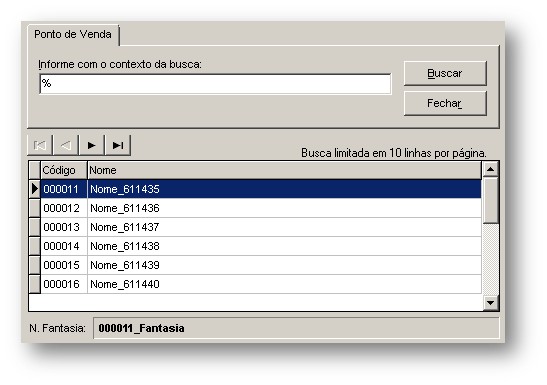Select the row Nome_611436
This screenshot has height=385, width=547.
[261, 208]
